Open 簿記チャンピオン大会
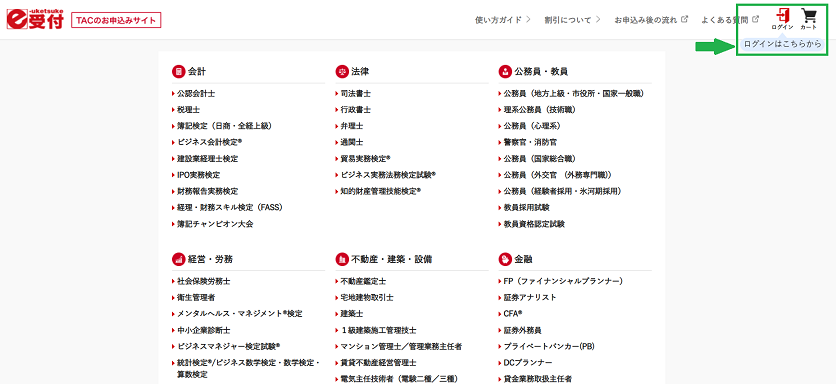The height and width of the screenshot is (384, 836). pos(215,223)
